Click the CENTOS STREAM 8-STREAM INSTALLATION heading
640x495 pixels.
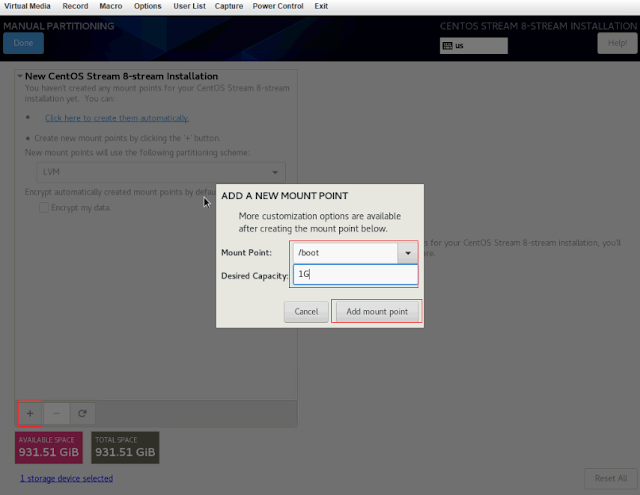pyautogui.click(x=538, y=26)
